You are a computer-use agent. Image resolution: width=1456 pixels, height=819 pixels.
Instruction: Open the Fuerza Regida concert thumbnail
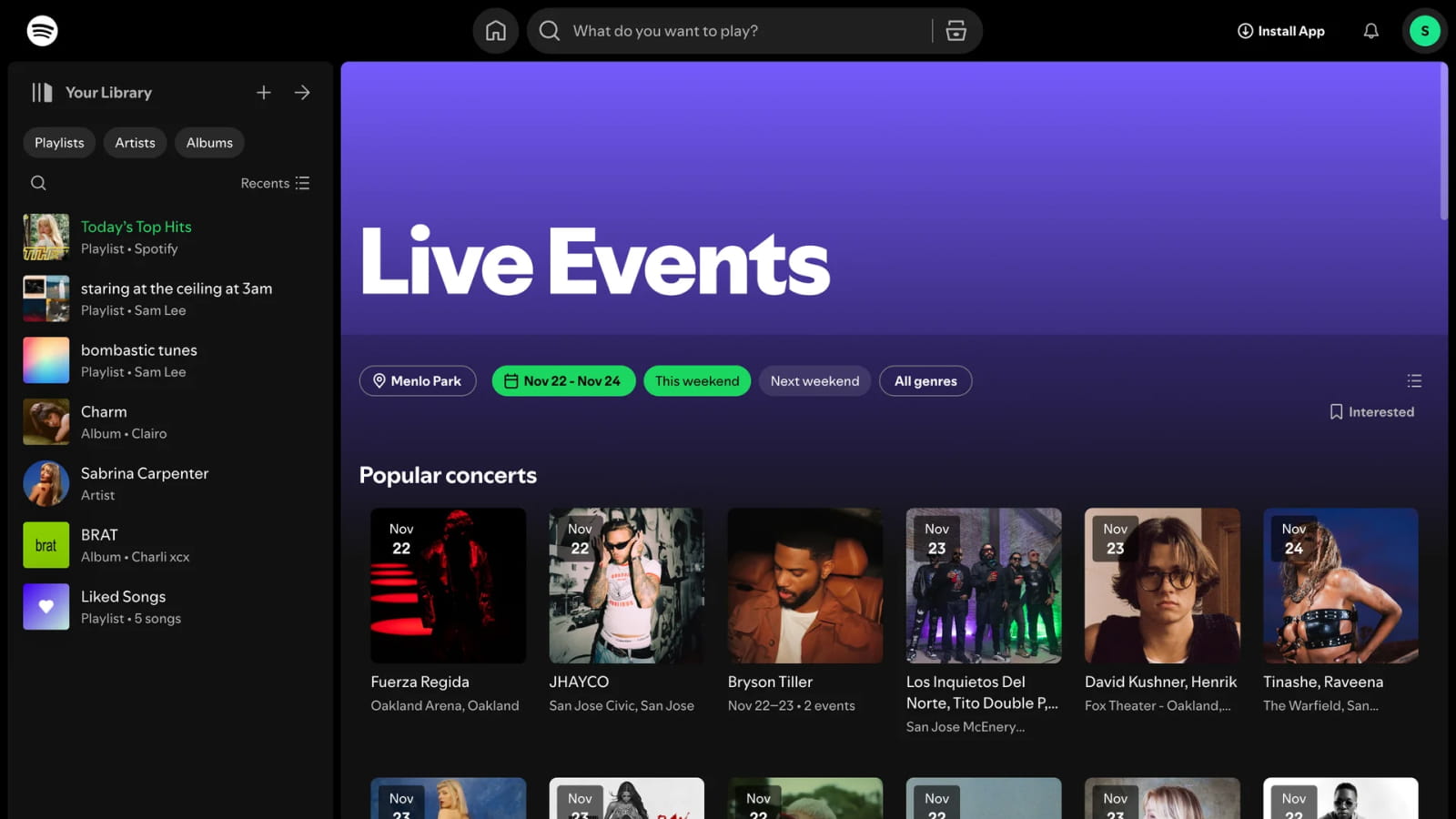[x=447, y=585]
